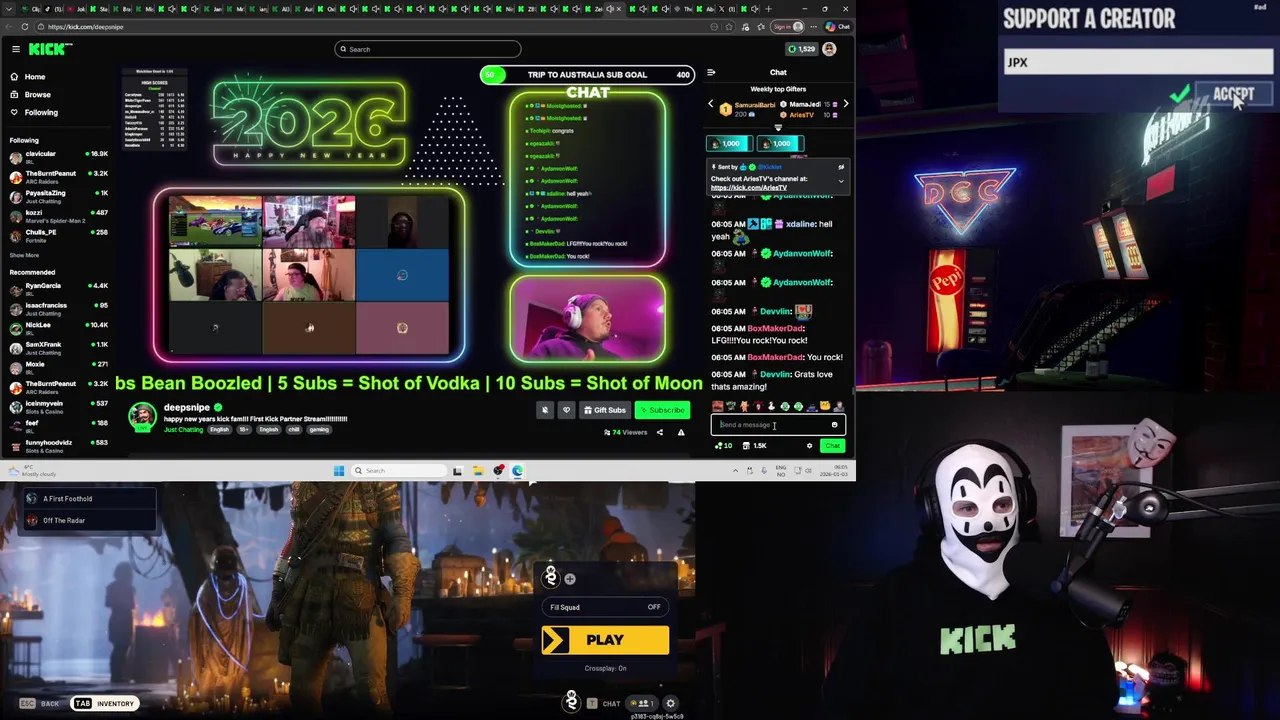The width and height of the screenshot is (1280, 720).
Task: Open the emoji picker in chat input
Action: (834, 425)
